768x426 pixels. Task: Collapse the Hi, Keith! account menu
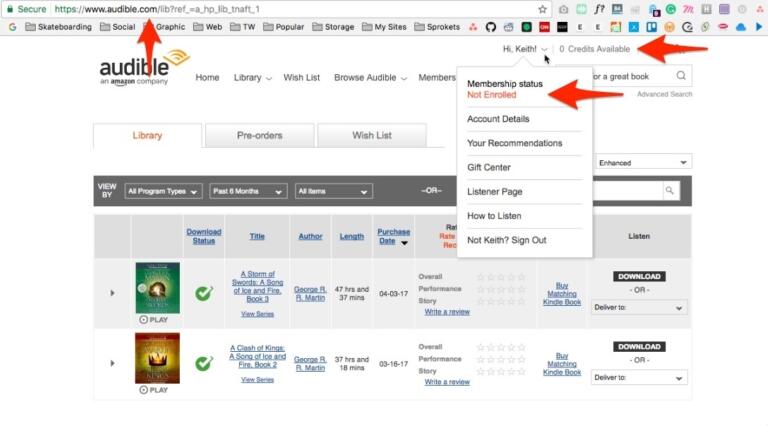click(x=525, y=49)
